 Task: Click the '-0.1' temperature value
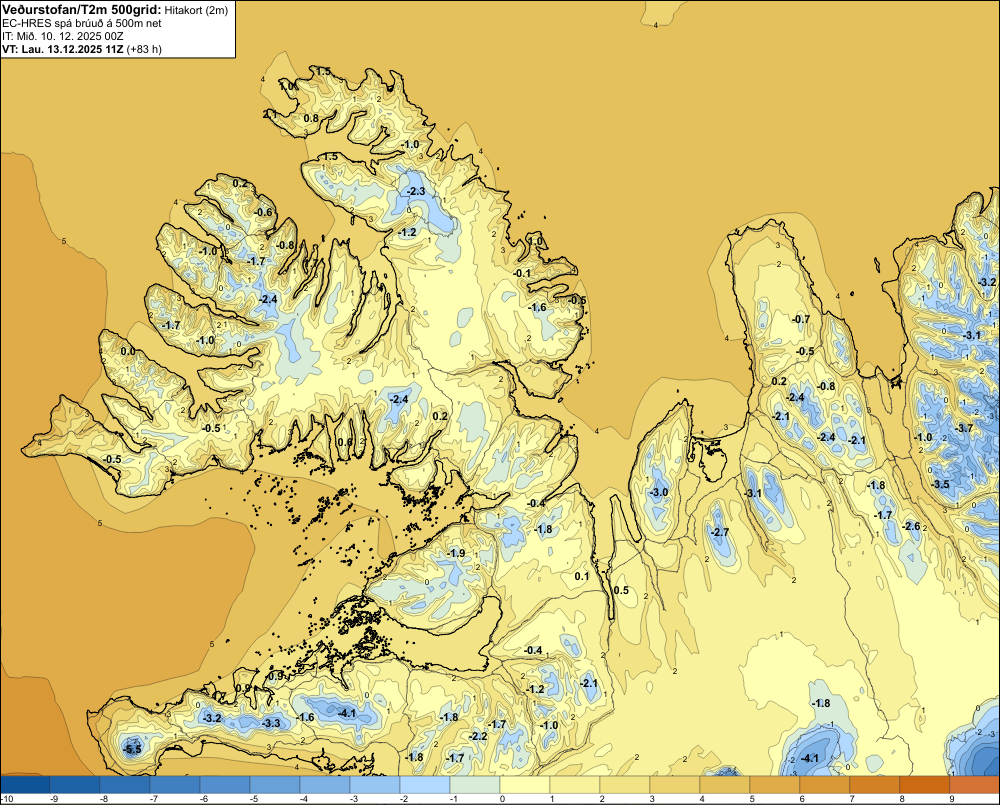pyautogui.click(x=522, y=273)
